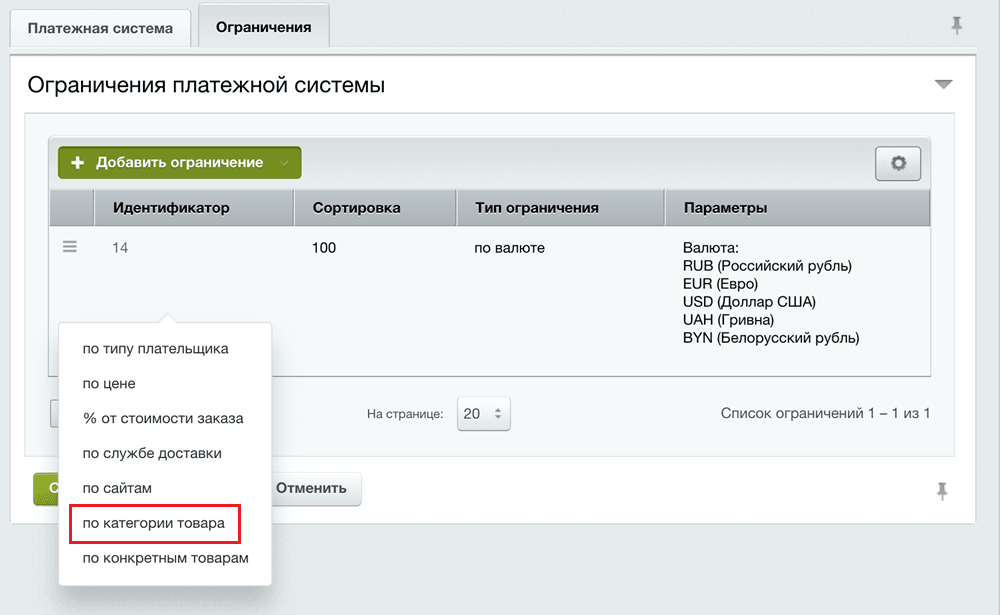Choose по сайтам from the menu
This screenshot has width=1000, height=615.
[117, 488]
